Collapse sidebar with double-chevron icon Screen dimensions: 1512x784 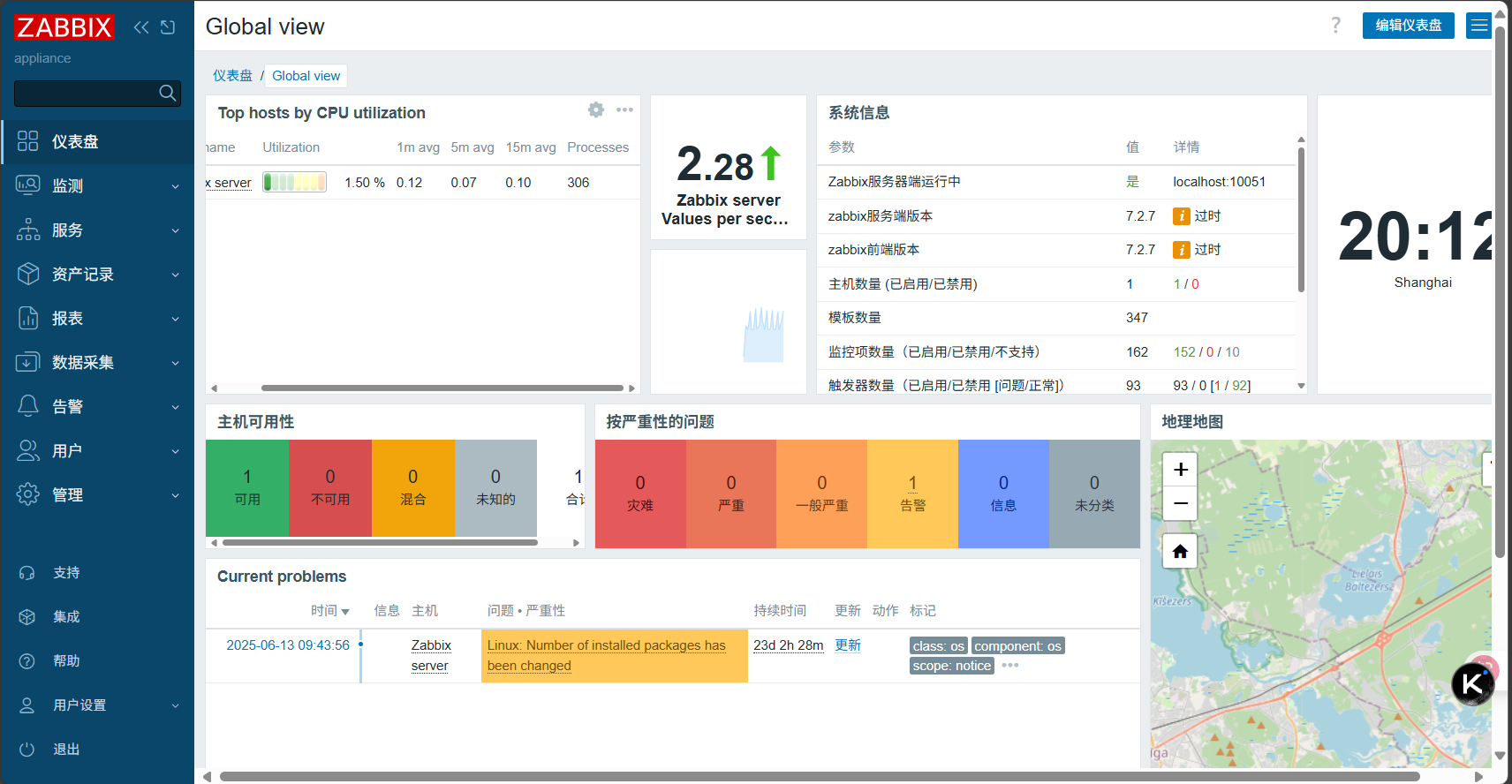(x=141, y=27)
